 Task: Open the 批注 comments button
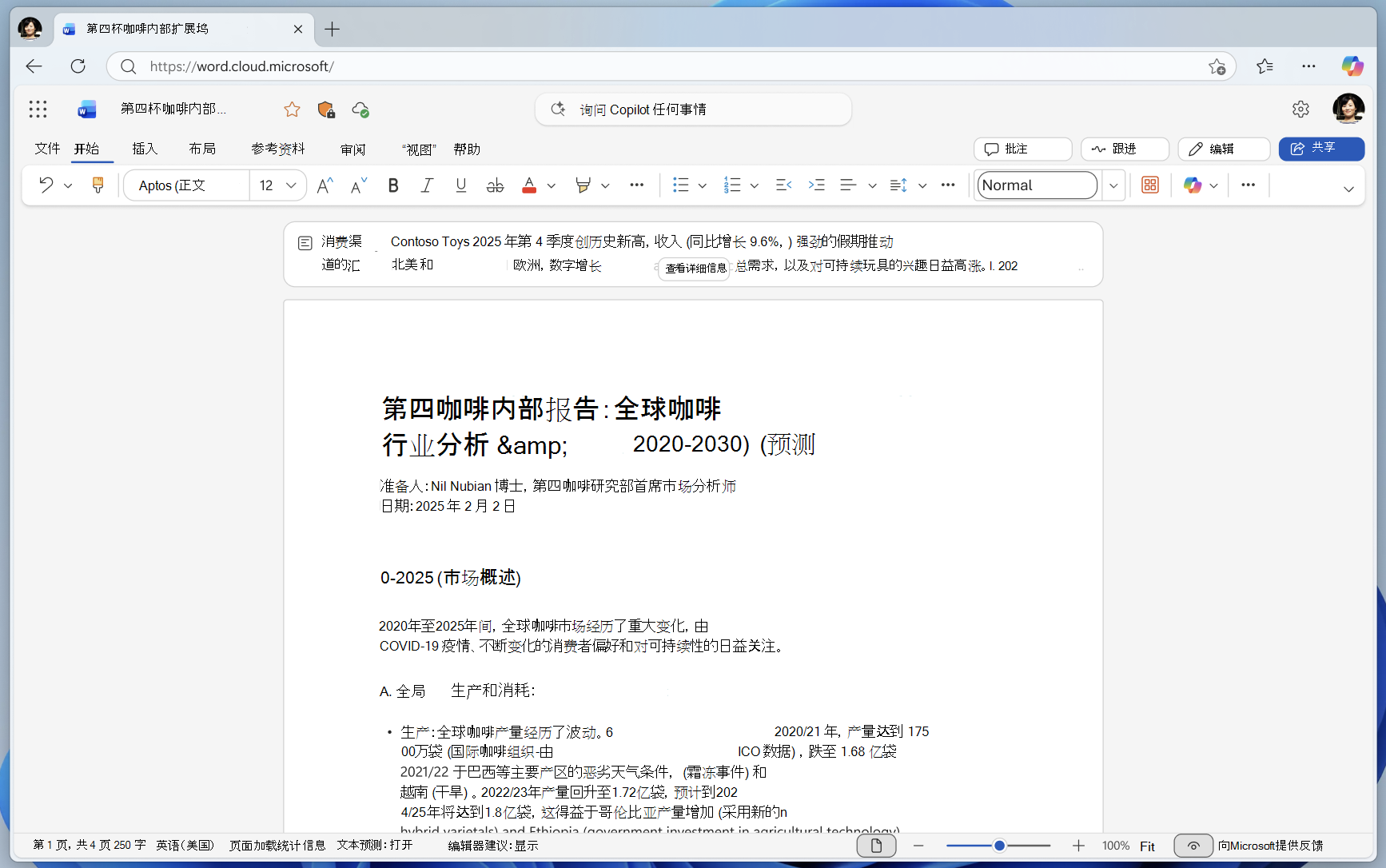point(1022,149)
